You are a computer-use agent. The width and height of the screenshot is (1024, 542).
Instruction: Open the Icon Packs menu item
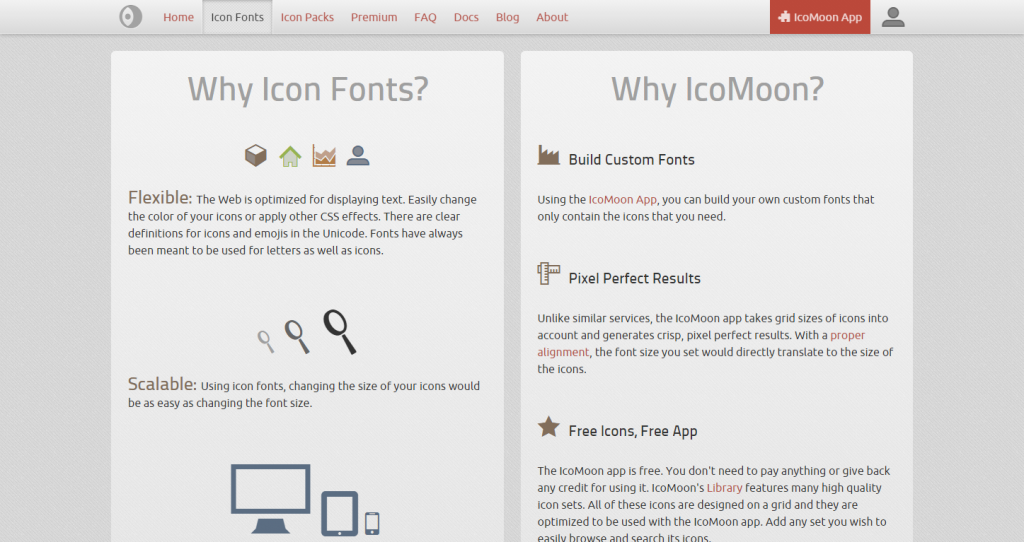[307, 17]
